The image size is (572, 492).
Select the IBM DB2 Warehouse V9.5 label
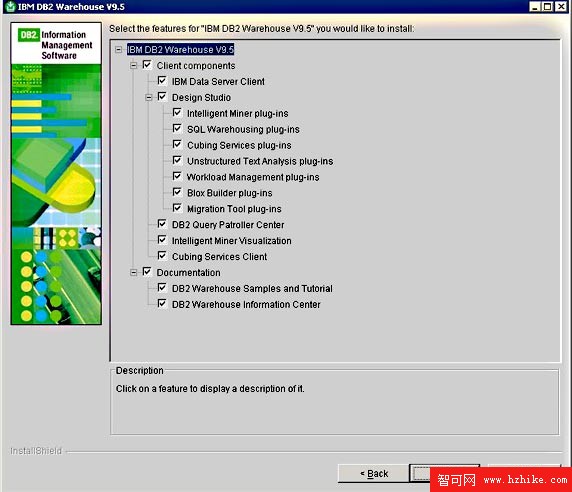point(181,50)
